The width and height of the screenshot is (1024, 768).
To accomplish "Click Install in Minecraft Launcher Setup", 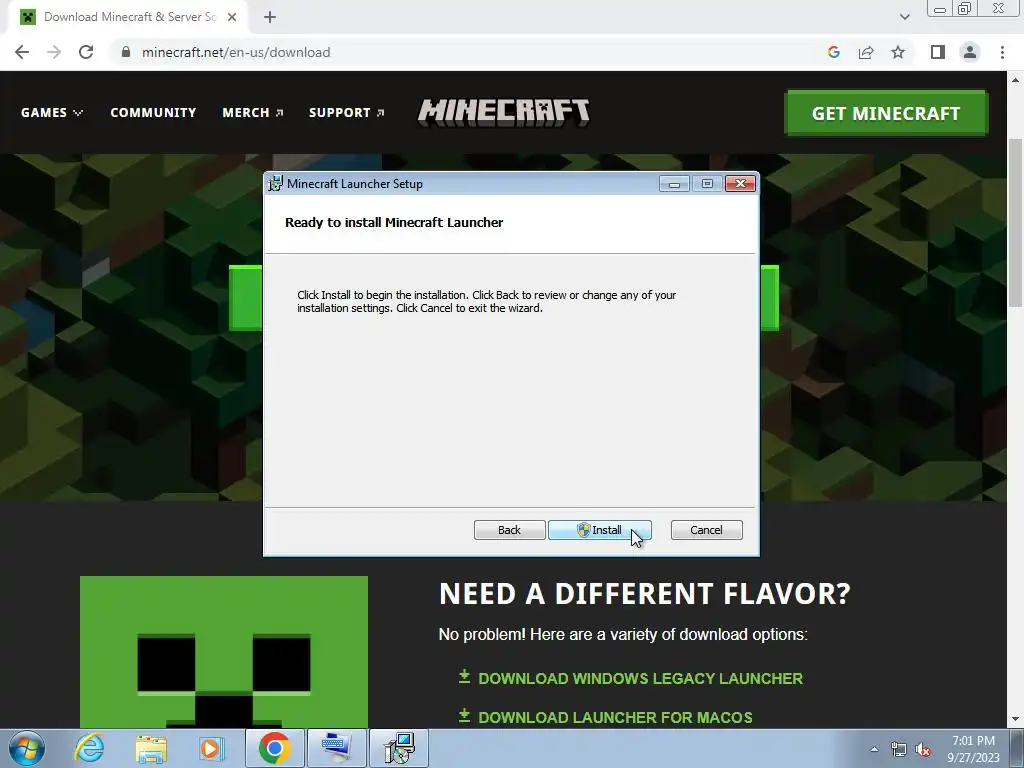I will tap(600, 530).
